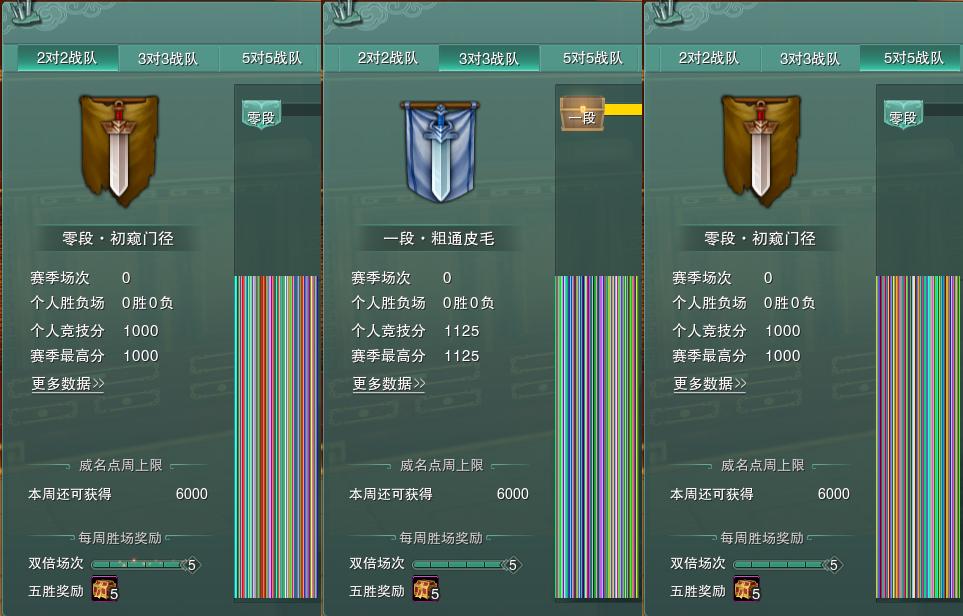Open 更多数据 link in left panel
Image resolution: width=963 pixels, height=616 pixels.
(x=68, y=384)
